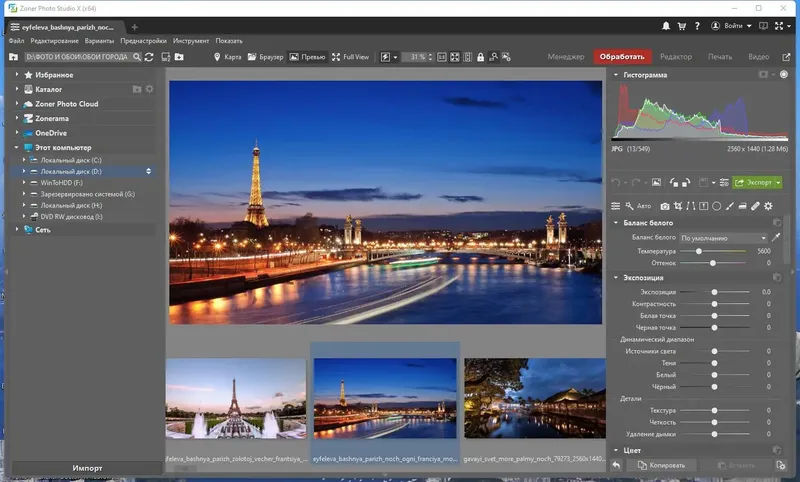The height and width of the screenshot is (482, 800).
Task: Open the settings gear in develop toolbar
Action: click(x=768, y=206)
